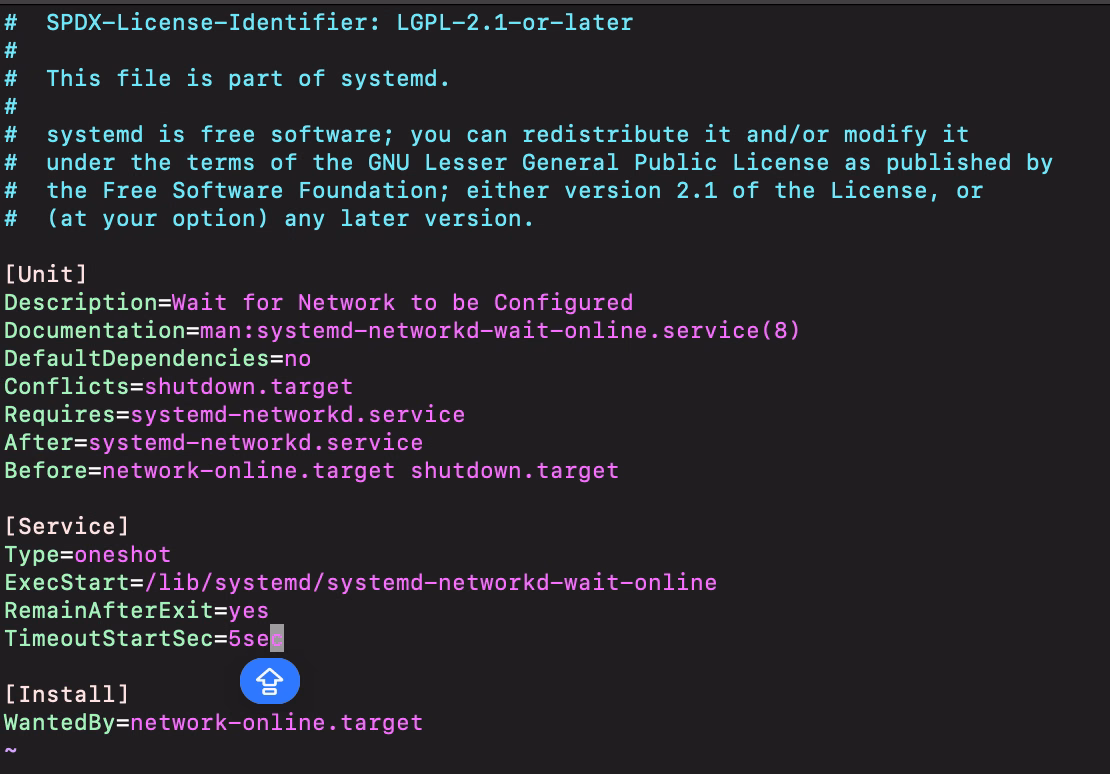Click the DefaultDependencies value 'no'
This screenshot has height=774, width=1110.
click(x=297, y=359)
